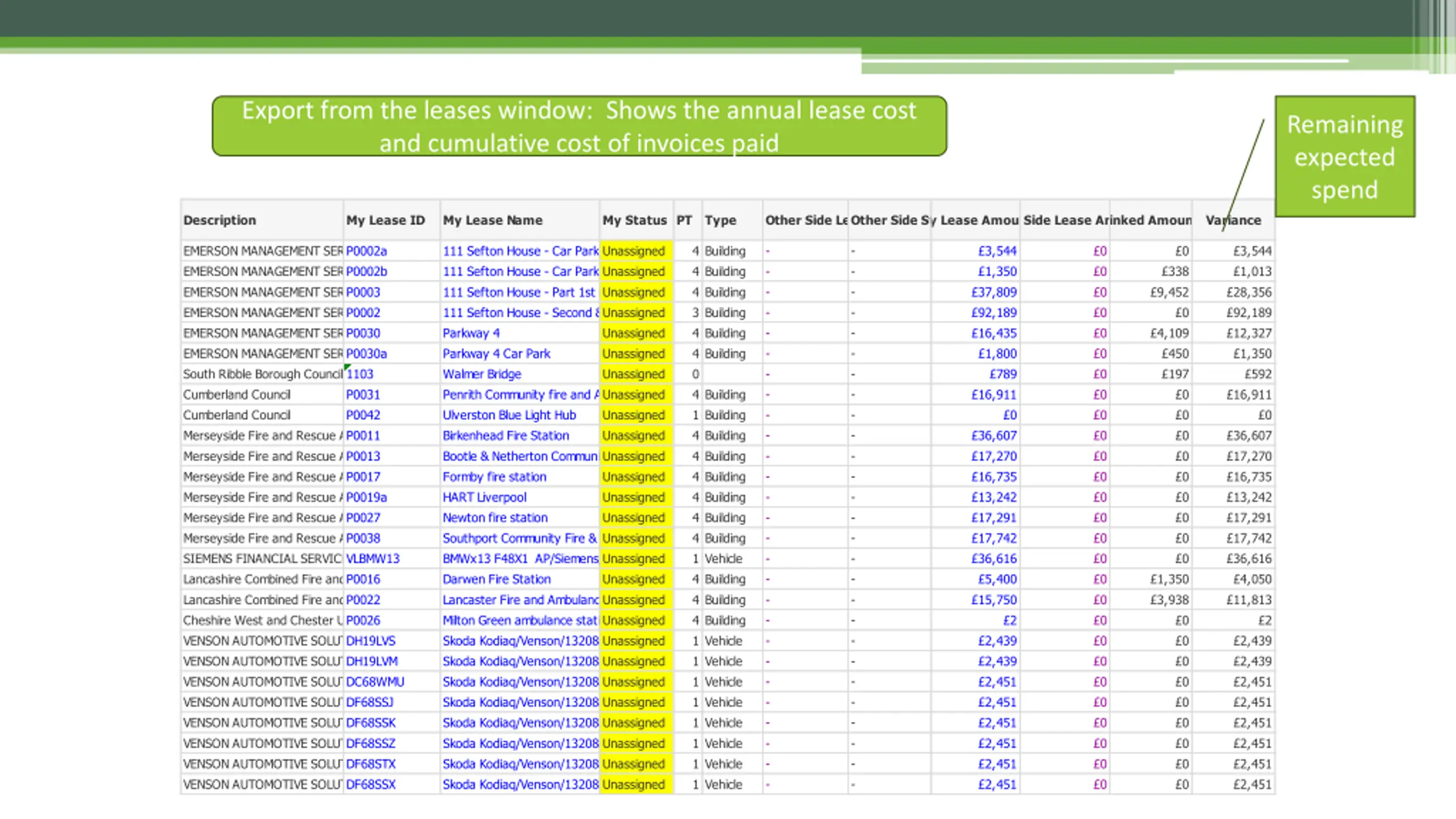Select the Ulverston Blue Light Hub lease
Screen dimensions: 1456x819
(509, 415)
